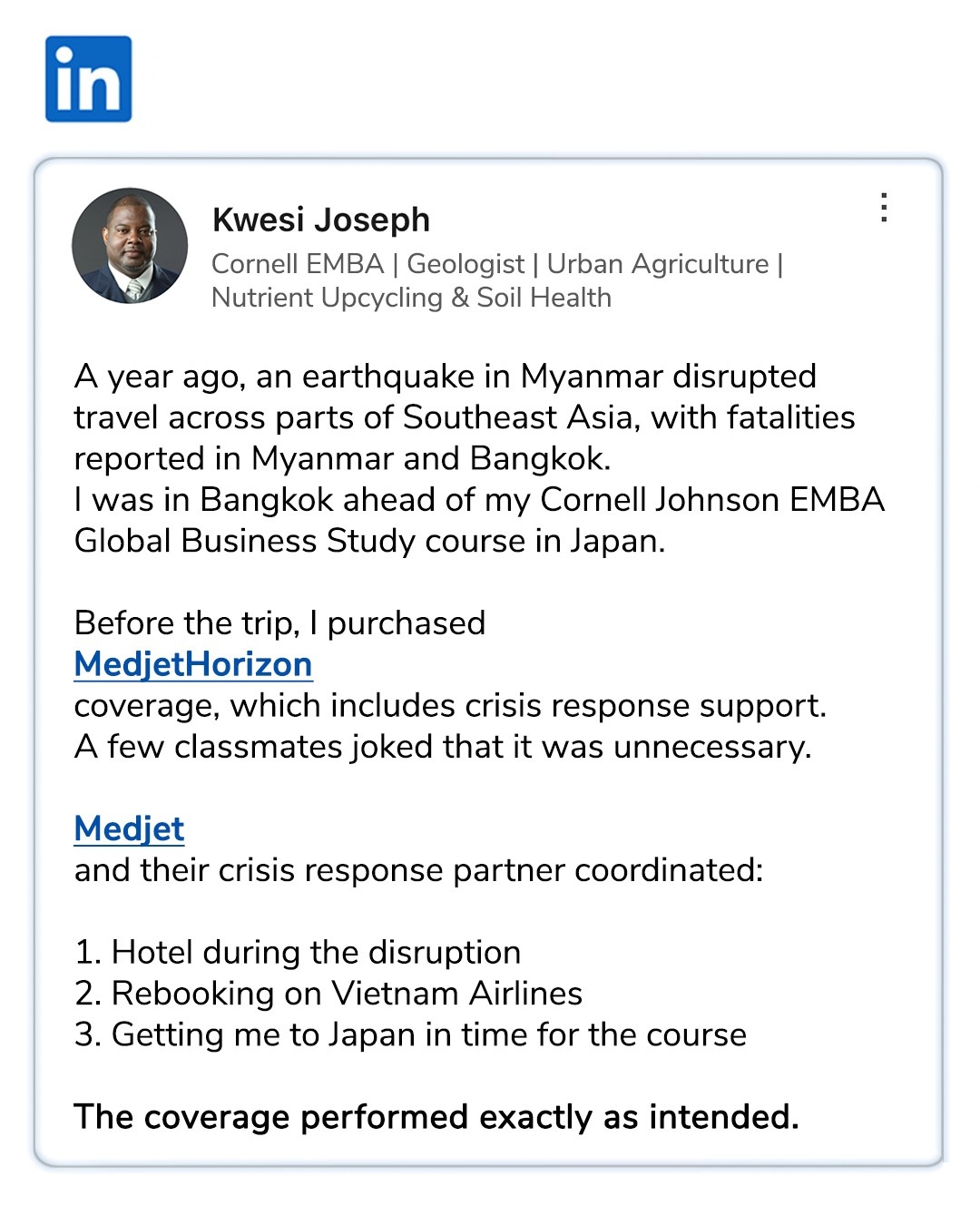Open the Medjet company link
980x1225 pixels.
(130, 828)
